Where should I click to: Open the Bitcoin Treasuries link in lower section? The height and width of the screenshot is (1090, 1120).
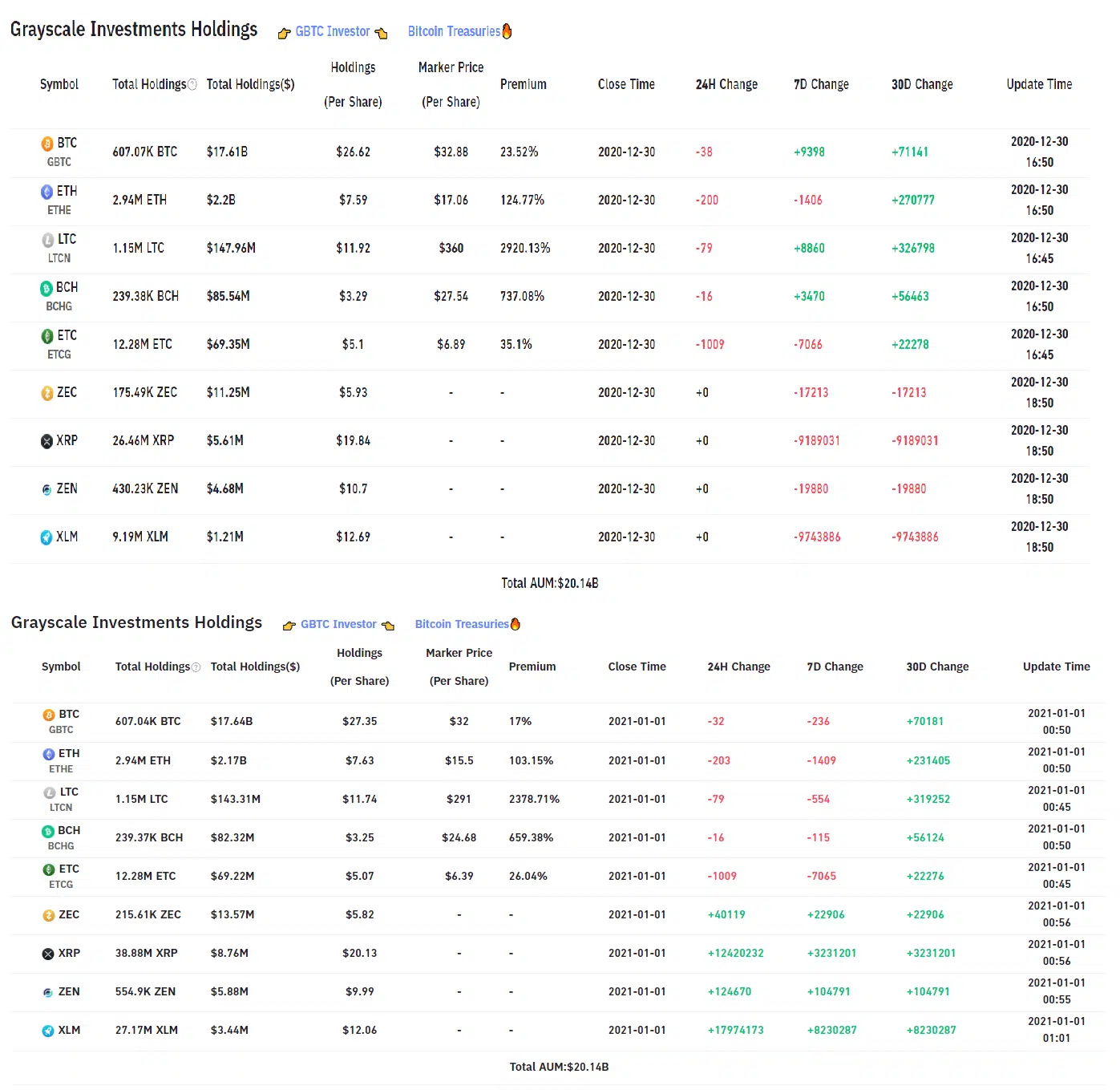(461, 624)
